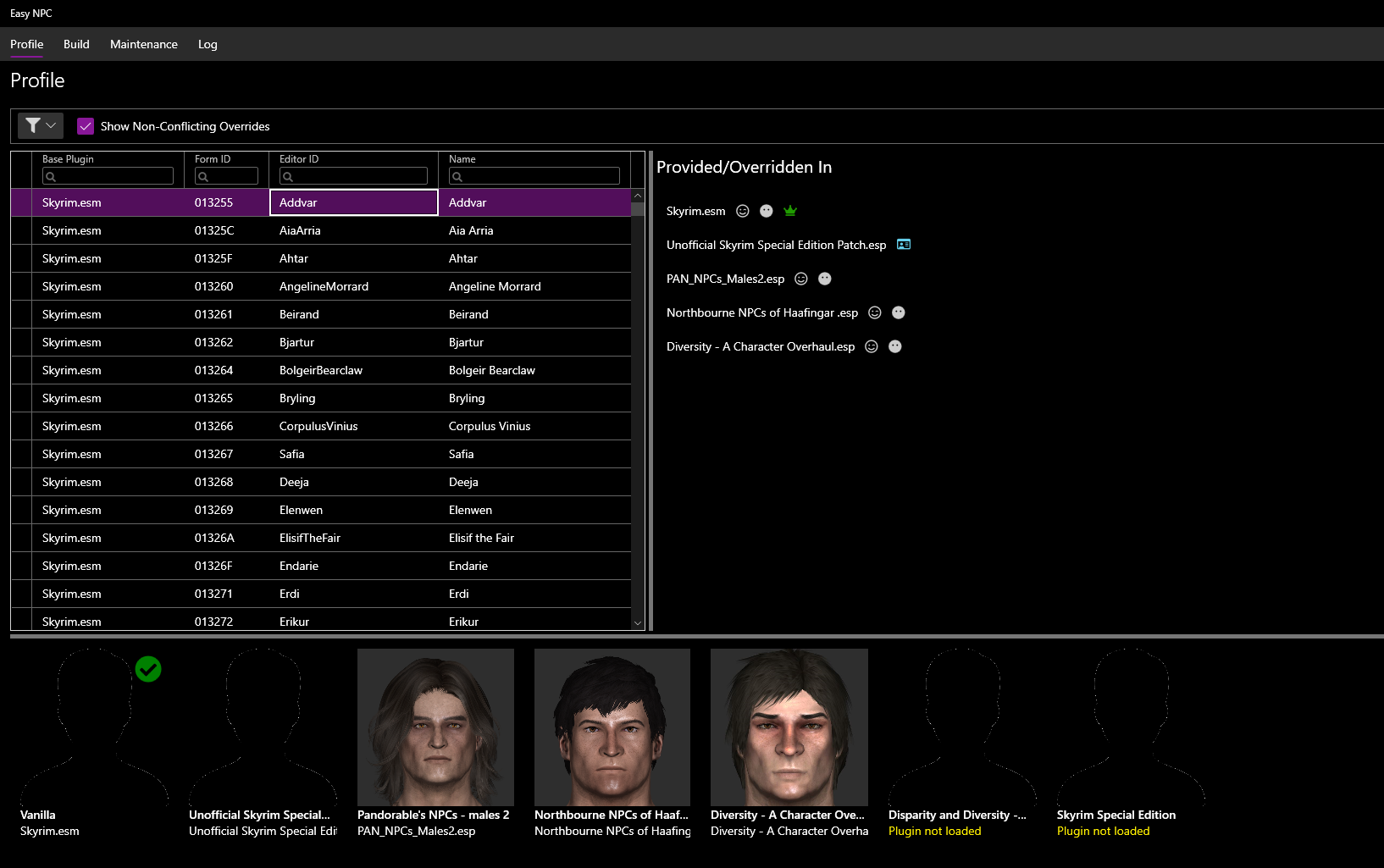Select Northbourne NPCs of Haafingar mugshot
The height and width of the screenshot is (868, 1384).
(612, 727)
